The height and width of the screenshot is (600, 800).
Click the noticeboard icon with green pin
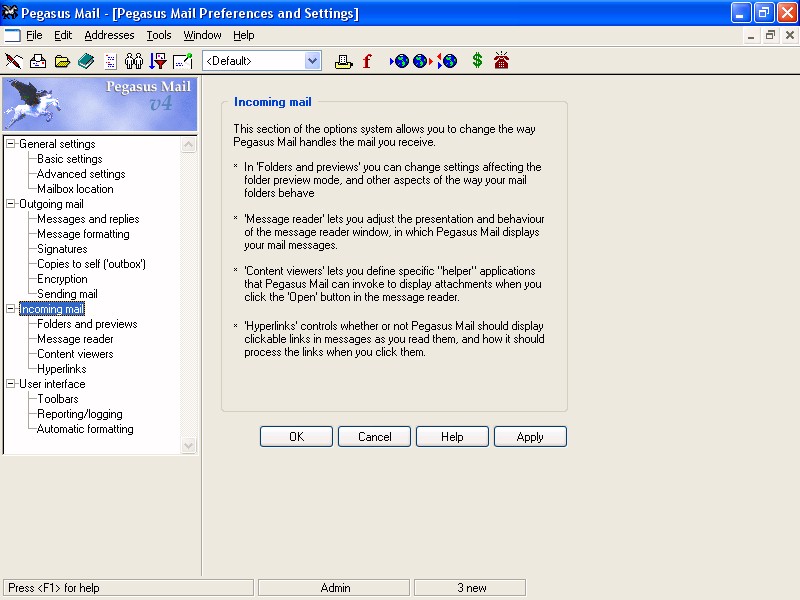click(x=183, y=61)
